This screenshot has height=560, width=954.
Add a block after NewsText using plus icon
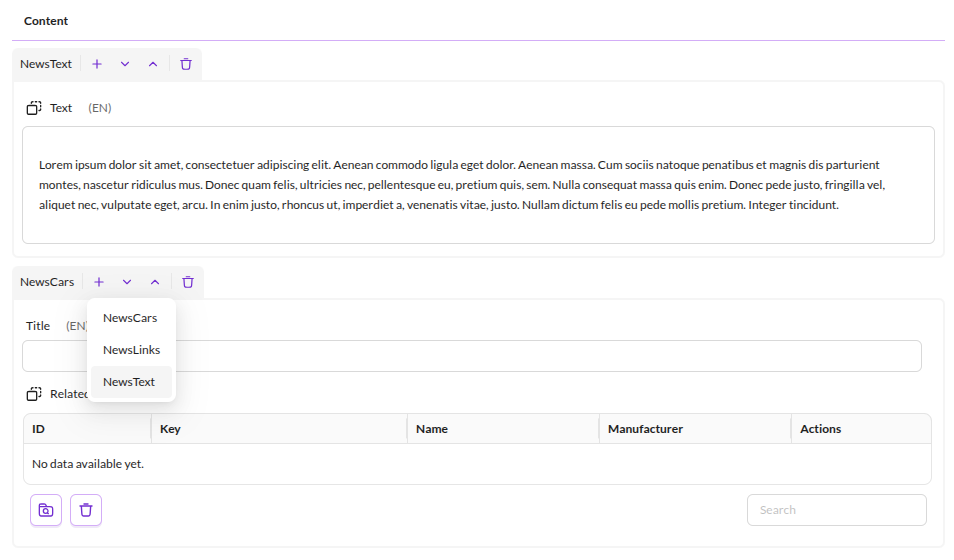(x=97, y=64)
